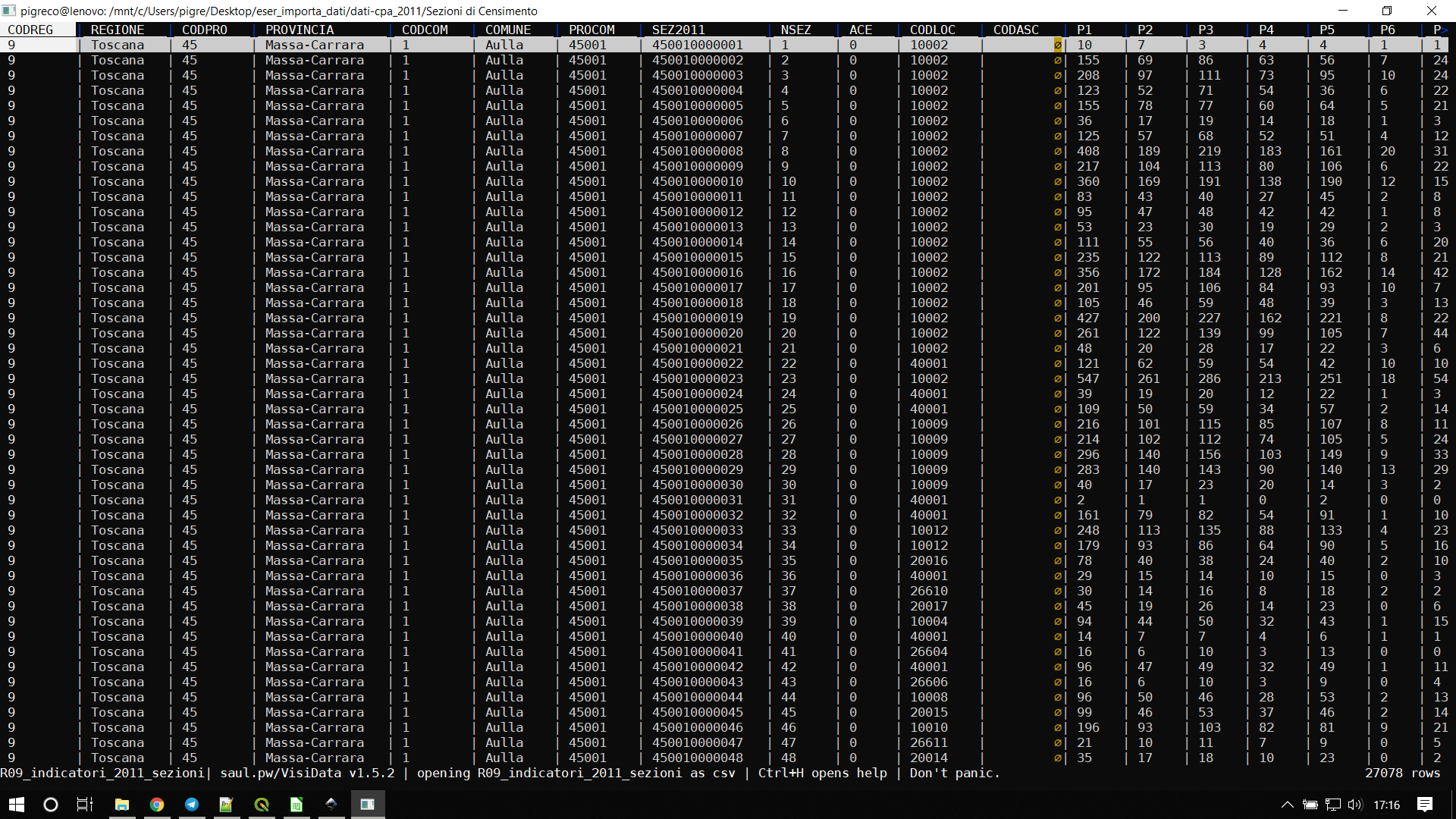
Task: Open the notification action center
Action: 1425,805
